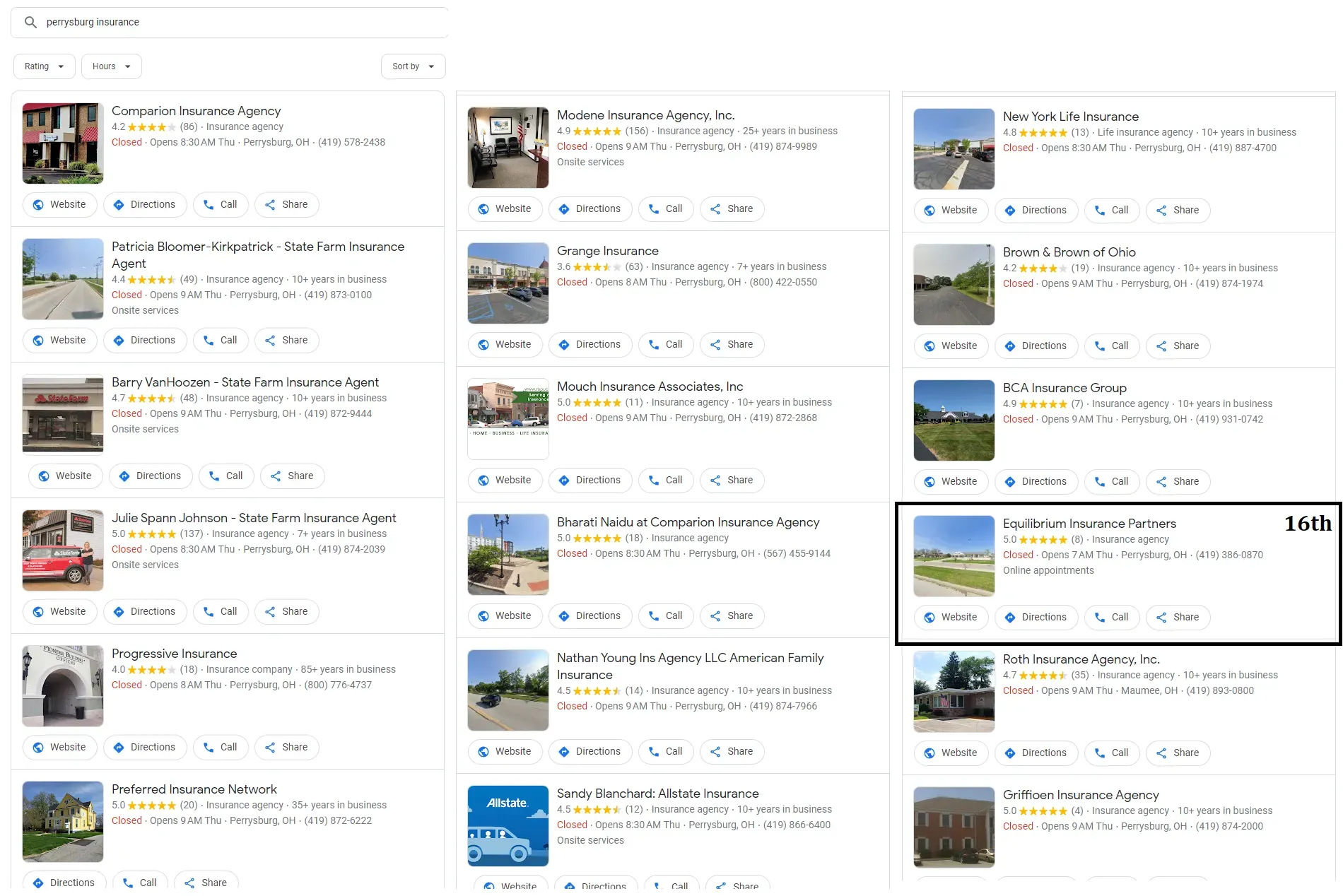This screenshot has width=1343, height=896.
Task: Open Mouch Insurance Associates, Inc listing
Action: tap(650, 387)
